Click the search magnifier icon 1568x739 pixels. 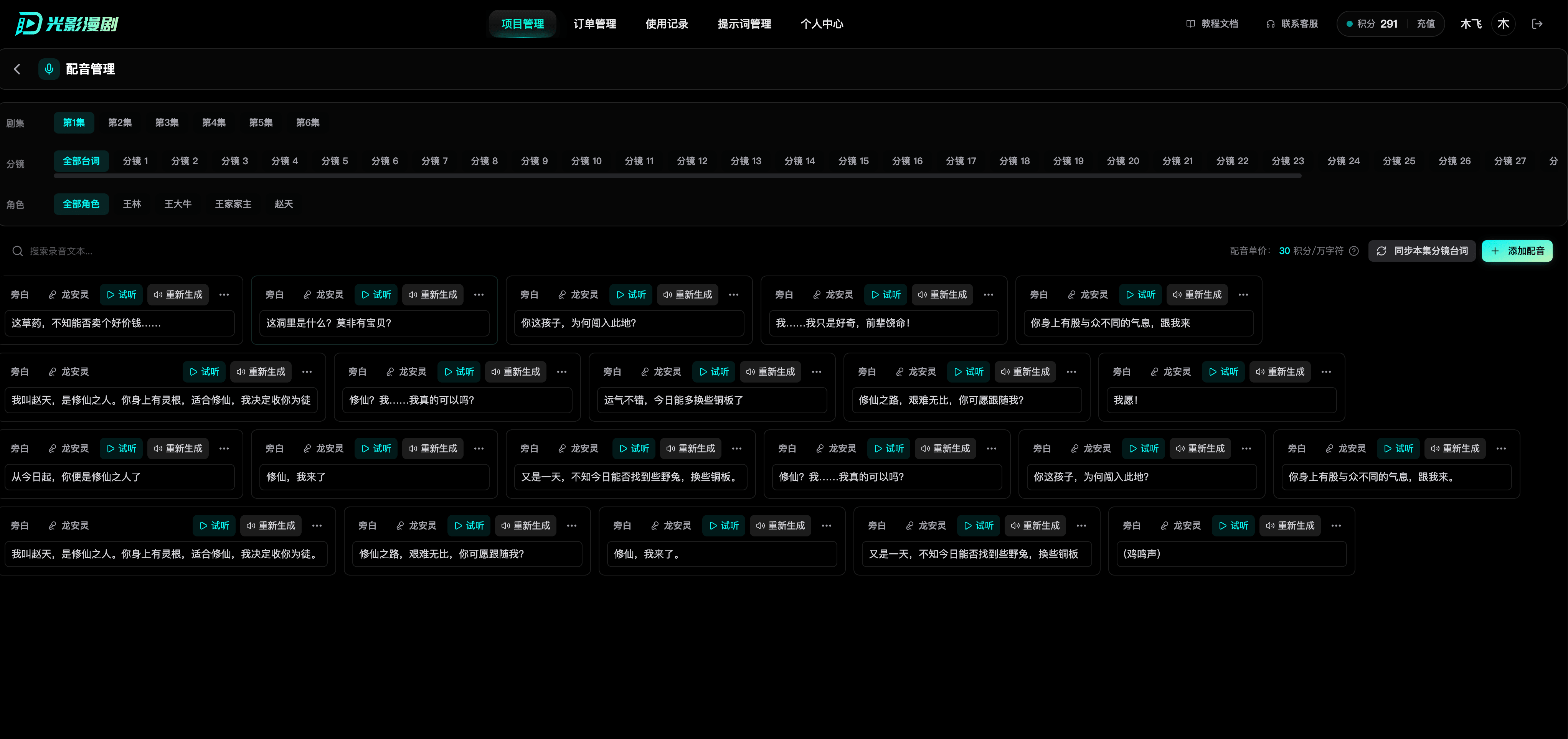[x=18, y=251]
